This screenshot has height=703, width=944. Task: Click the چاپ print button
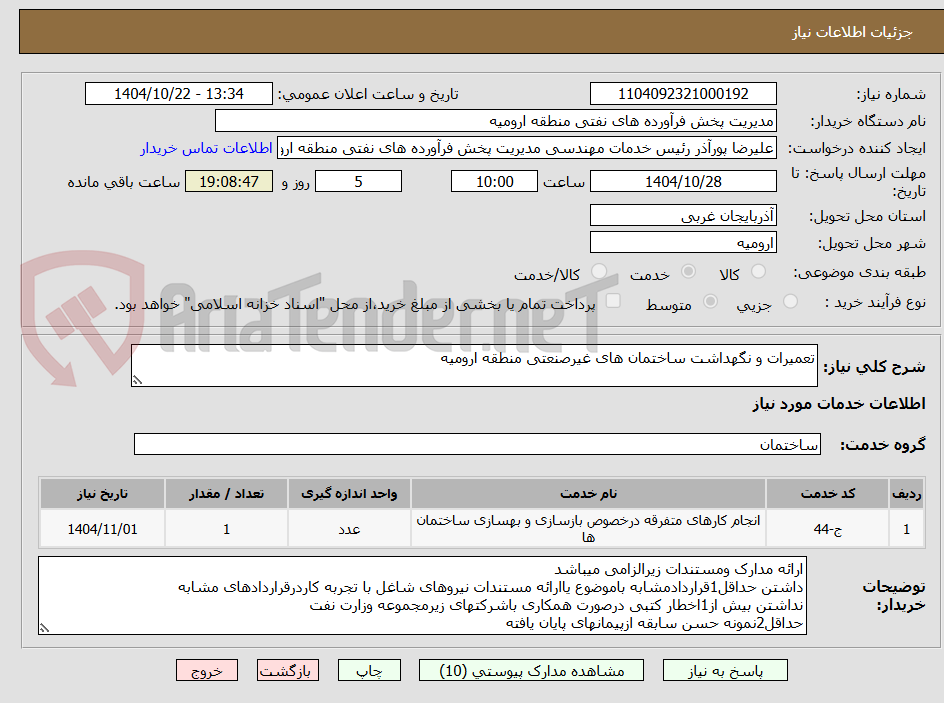371,670
